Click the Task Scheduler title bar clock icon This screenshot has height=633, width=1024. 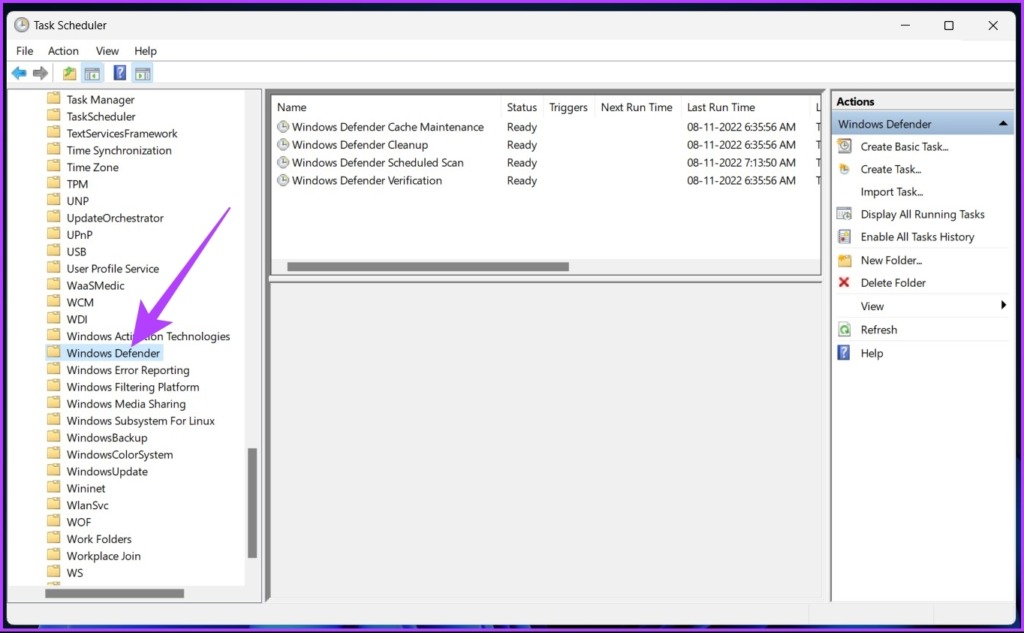pos(22,25)
